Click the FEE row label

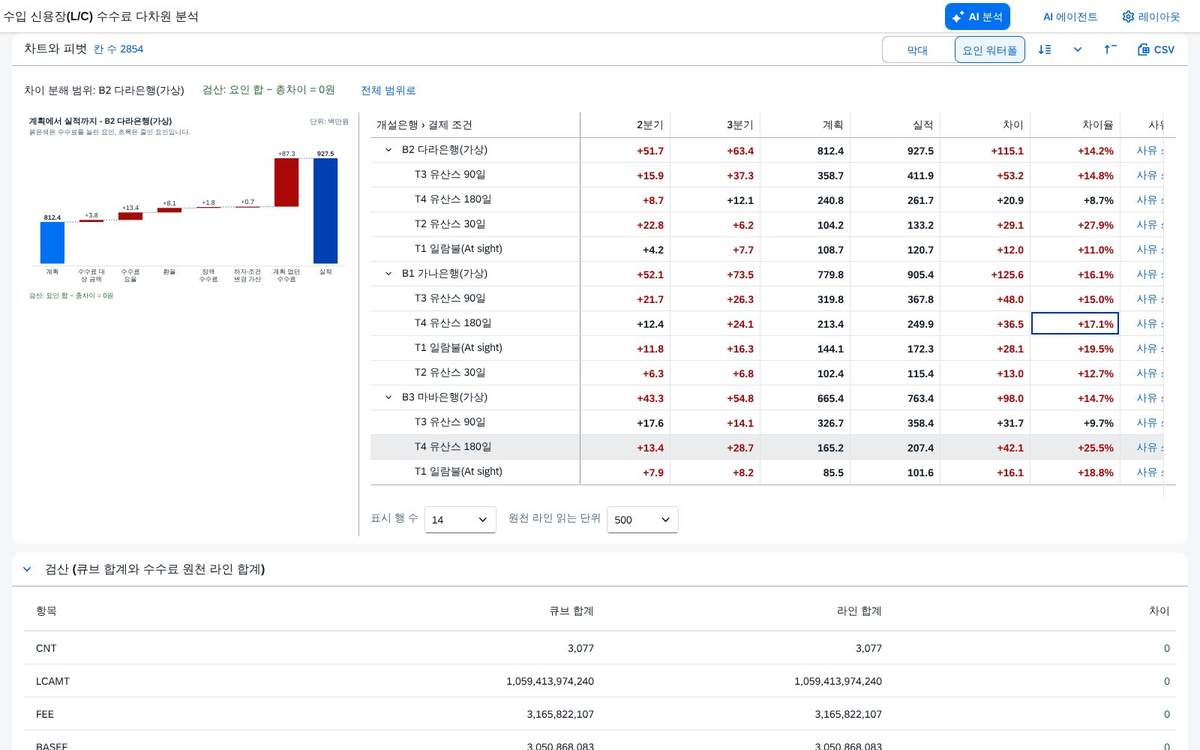[x=45, y=714]
